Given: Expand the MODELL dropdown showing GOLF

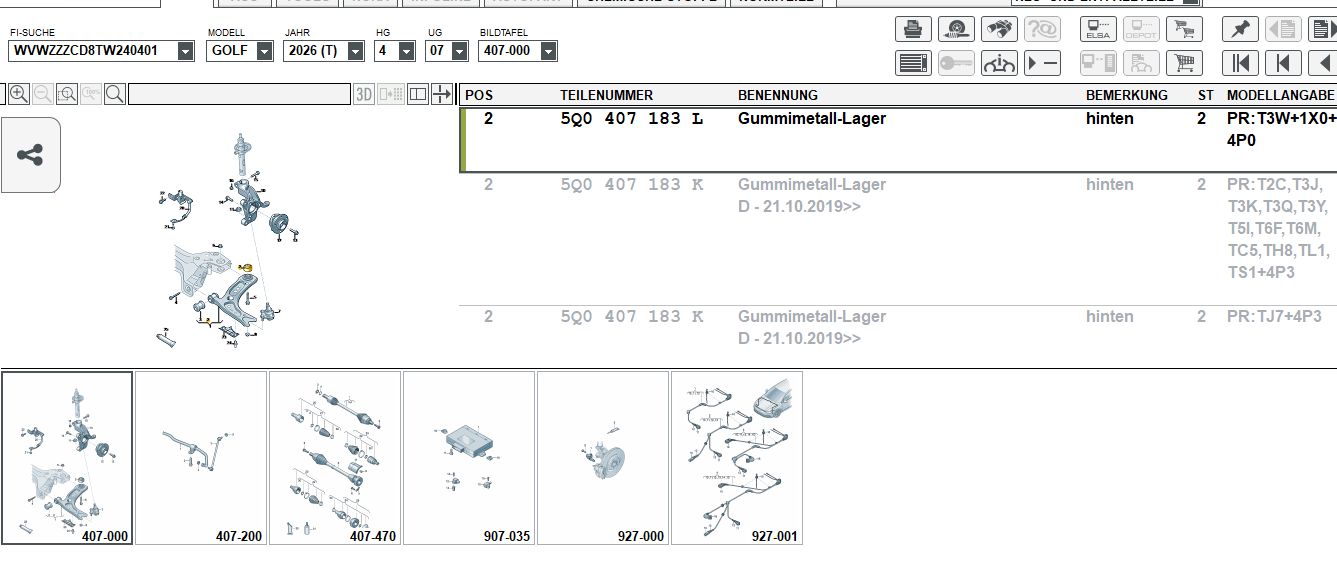Looking at the screenshot, I should pos(264,51).
